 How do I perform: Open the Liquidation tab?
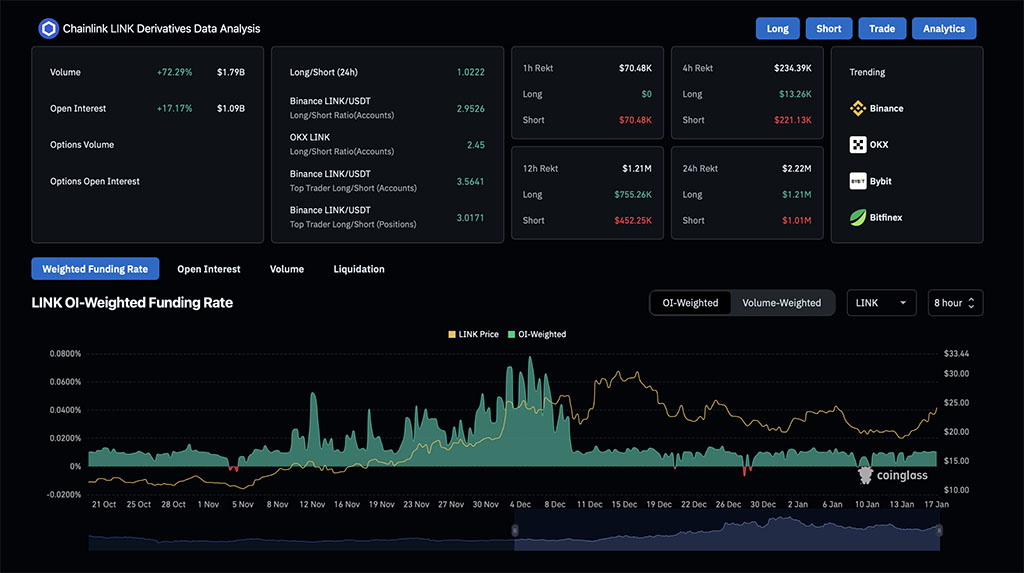click(359, 269)
